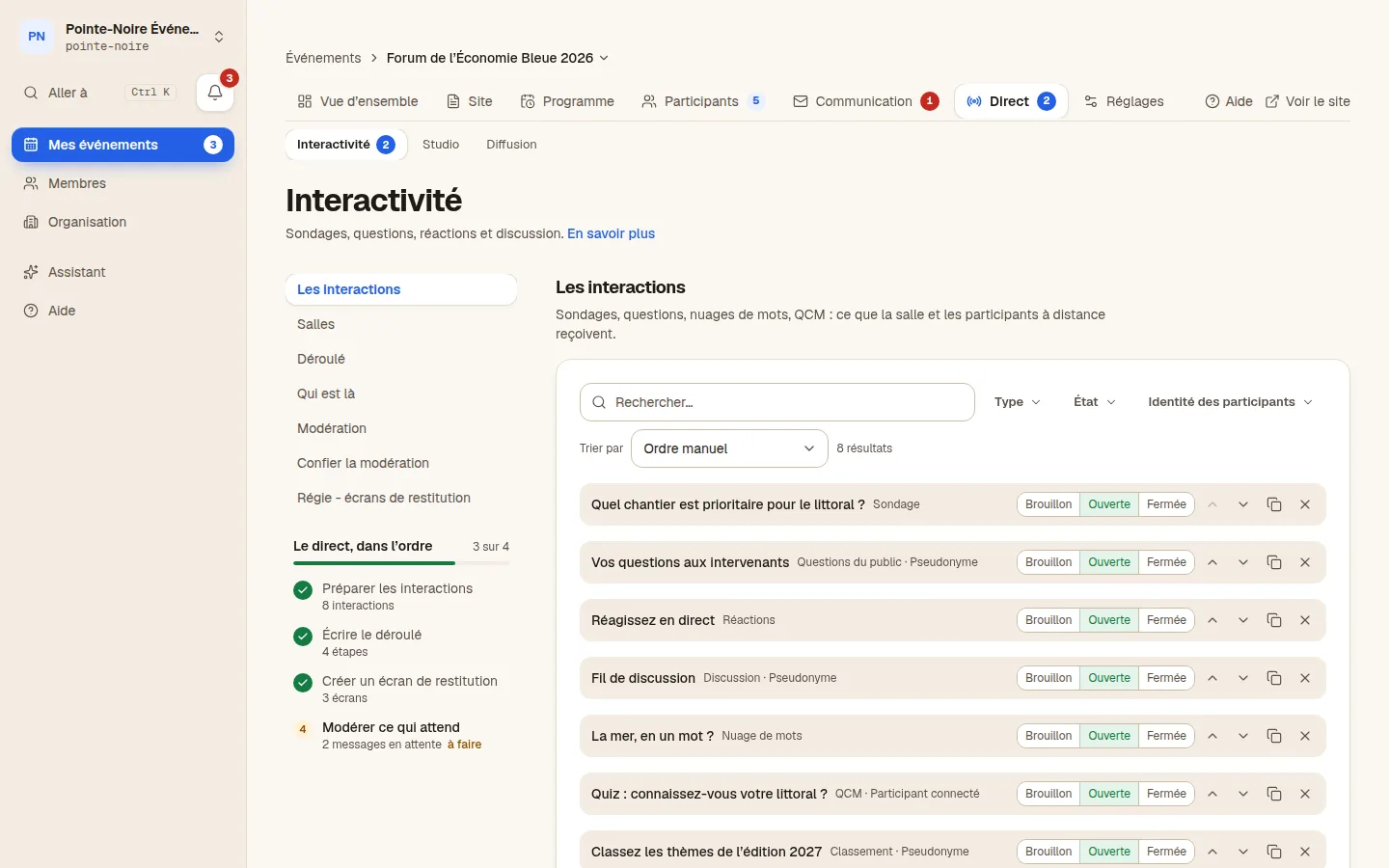Viewport: 1389px width, 868px height.
Task: Move 'La mer, en un mot ?' up
Action: tap(1212, 736)
